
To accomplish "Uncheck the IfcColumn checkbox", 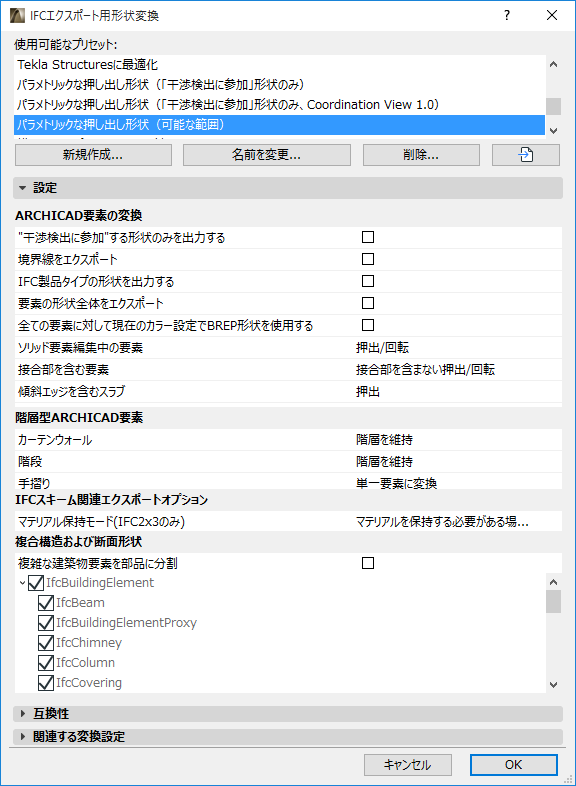I will [46, 663].
